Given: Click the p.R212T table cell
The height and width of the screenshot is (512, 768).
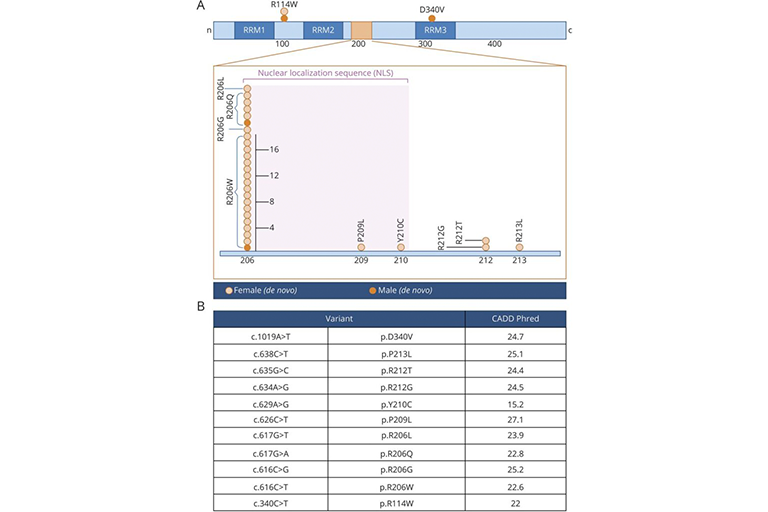Looking at the screenshot, I should pos(397,370).
